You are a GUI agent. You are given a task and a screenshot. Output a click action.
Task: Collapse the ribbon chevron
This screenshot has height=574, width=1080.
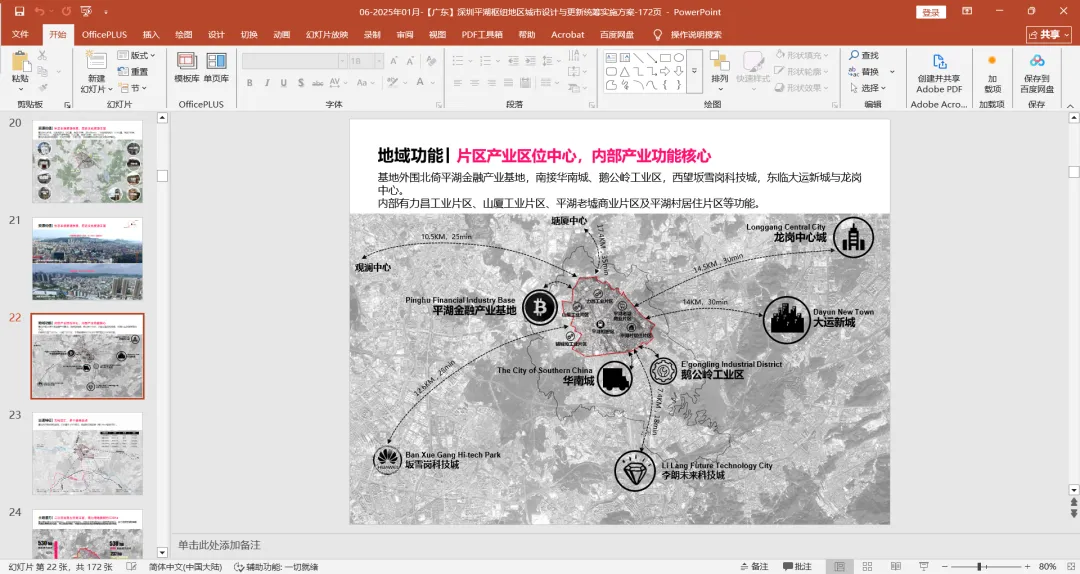point(1070,105)
